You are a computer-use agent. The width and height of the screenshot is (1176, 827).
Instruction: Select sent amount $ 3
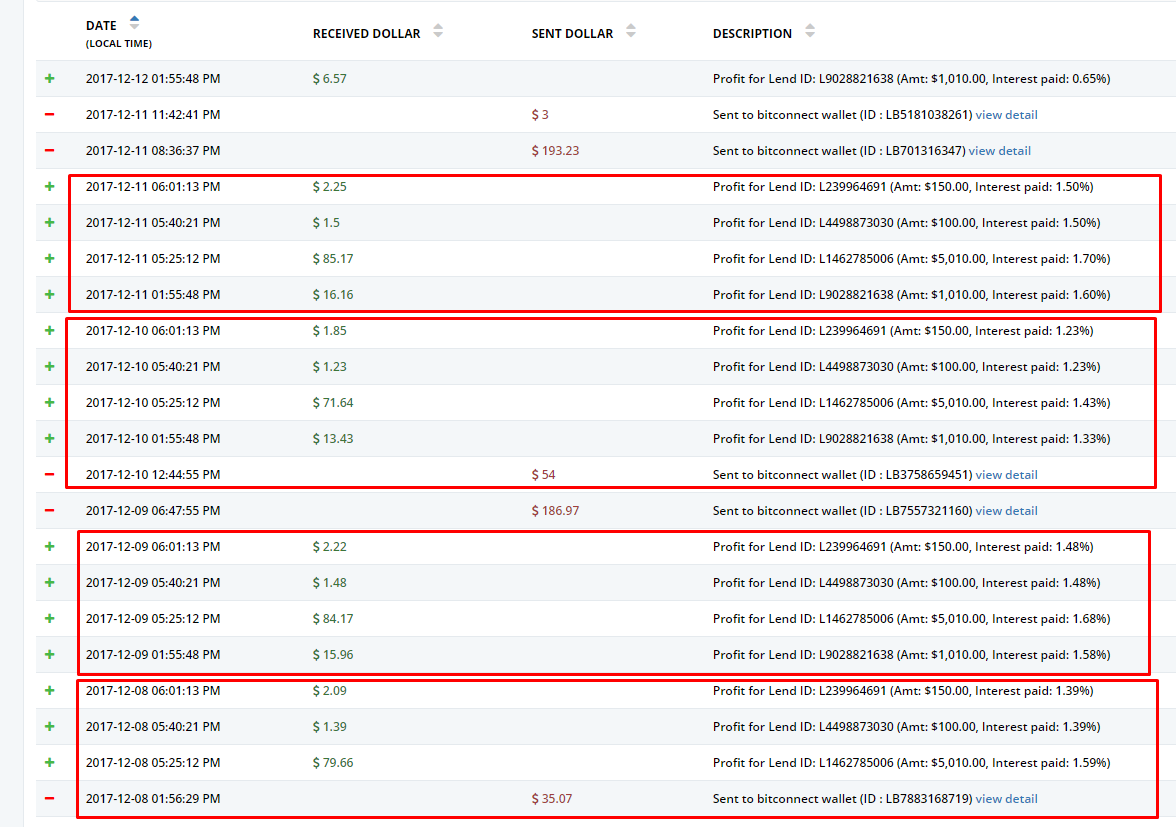point(540,115)
